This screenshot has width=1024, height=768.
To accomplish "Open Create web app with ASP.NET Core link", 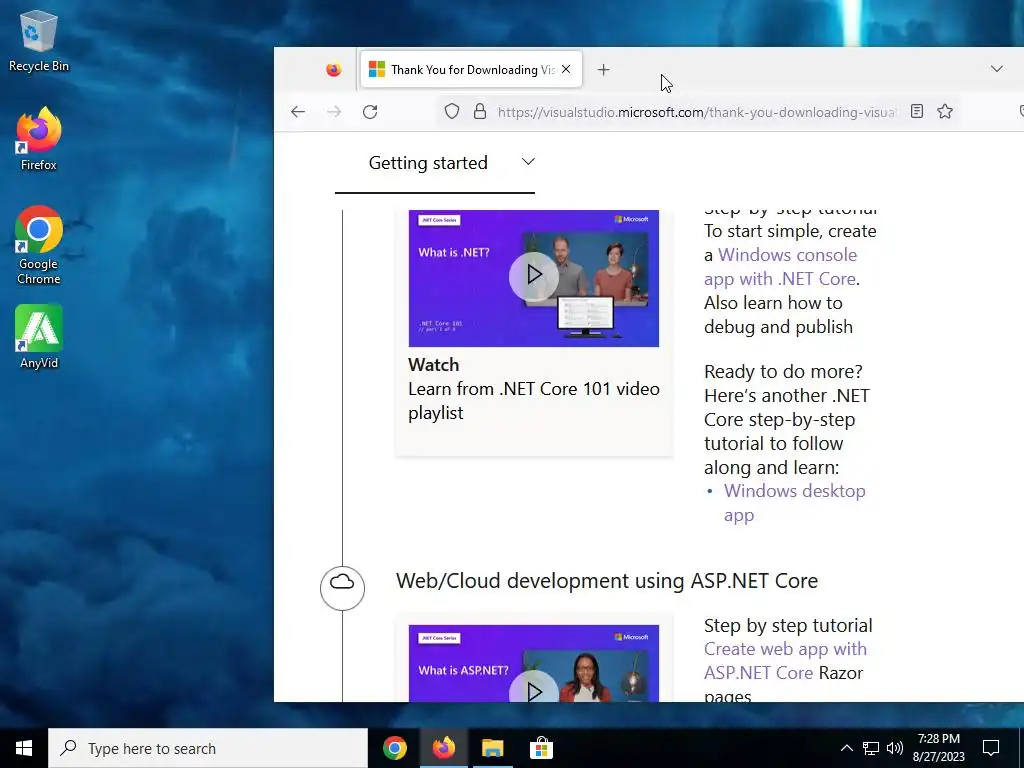I will pyautogui.click(x=786, y=660).
